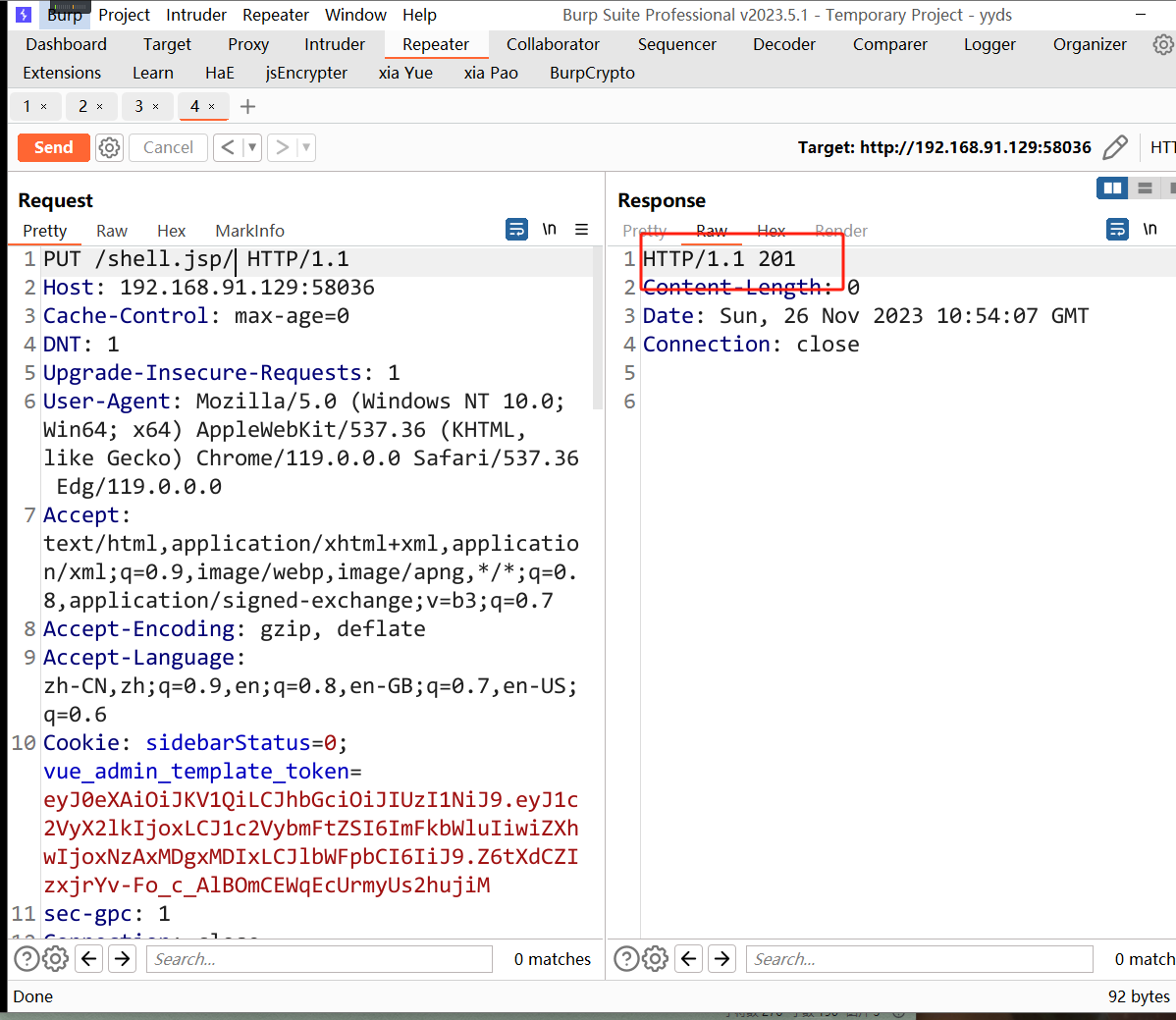
Task: Open back history dropdown arrow
Action: (252, 148)
